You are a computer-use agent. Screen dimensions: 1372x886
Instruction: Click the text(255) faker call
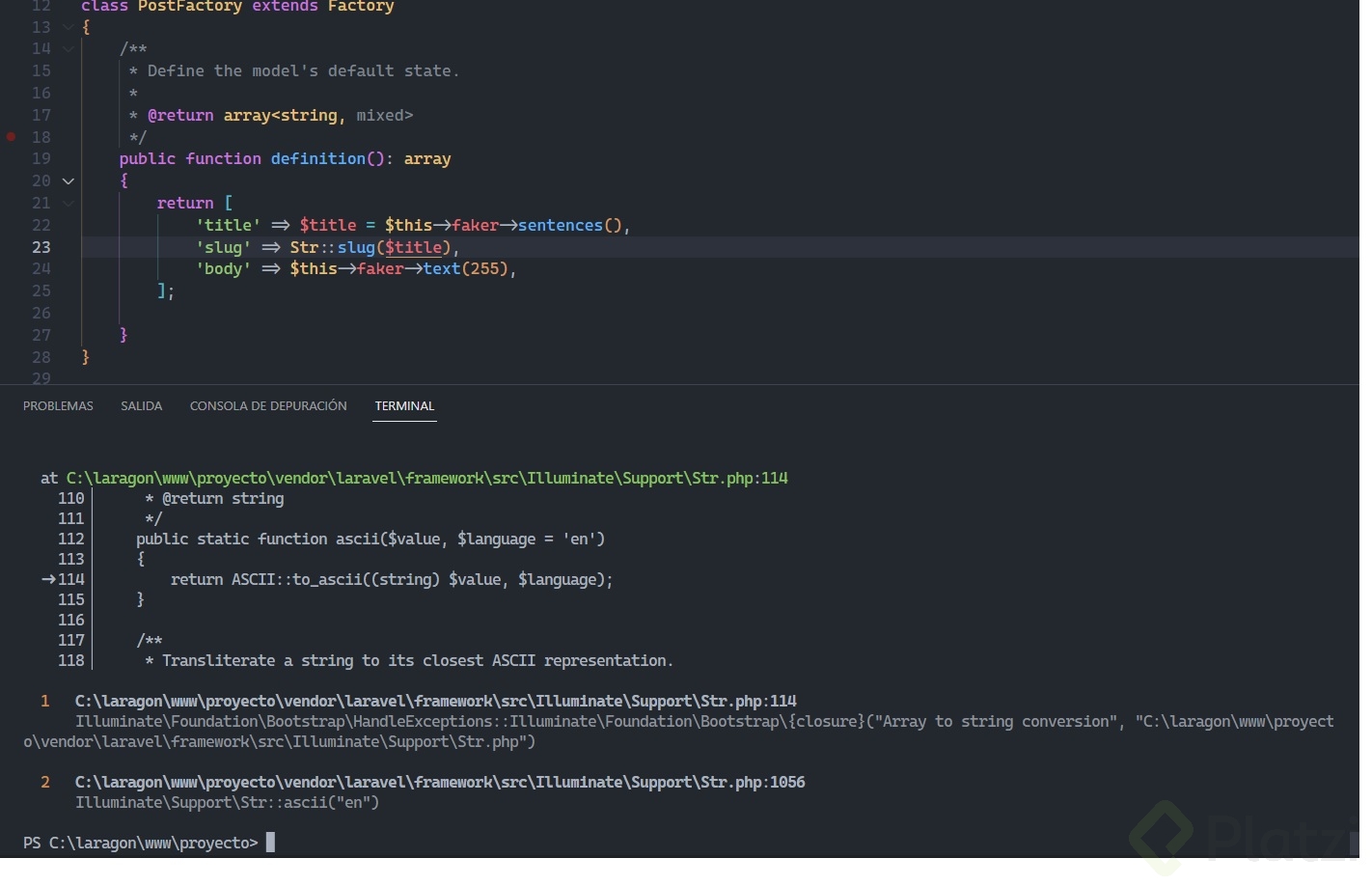pyautogui.click(x=465, y=268)
